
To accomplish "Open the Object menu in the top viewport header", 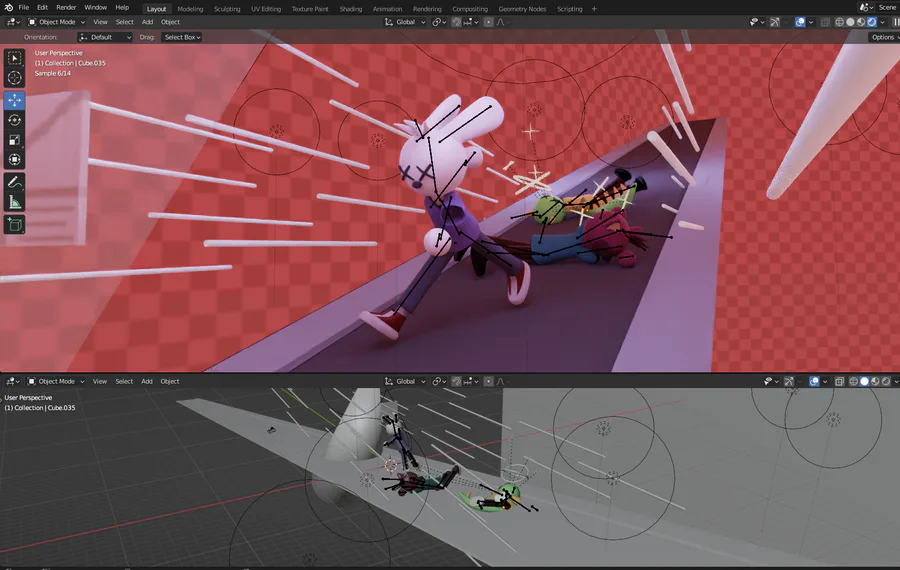I will click(170, 22).
